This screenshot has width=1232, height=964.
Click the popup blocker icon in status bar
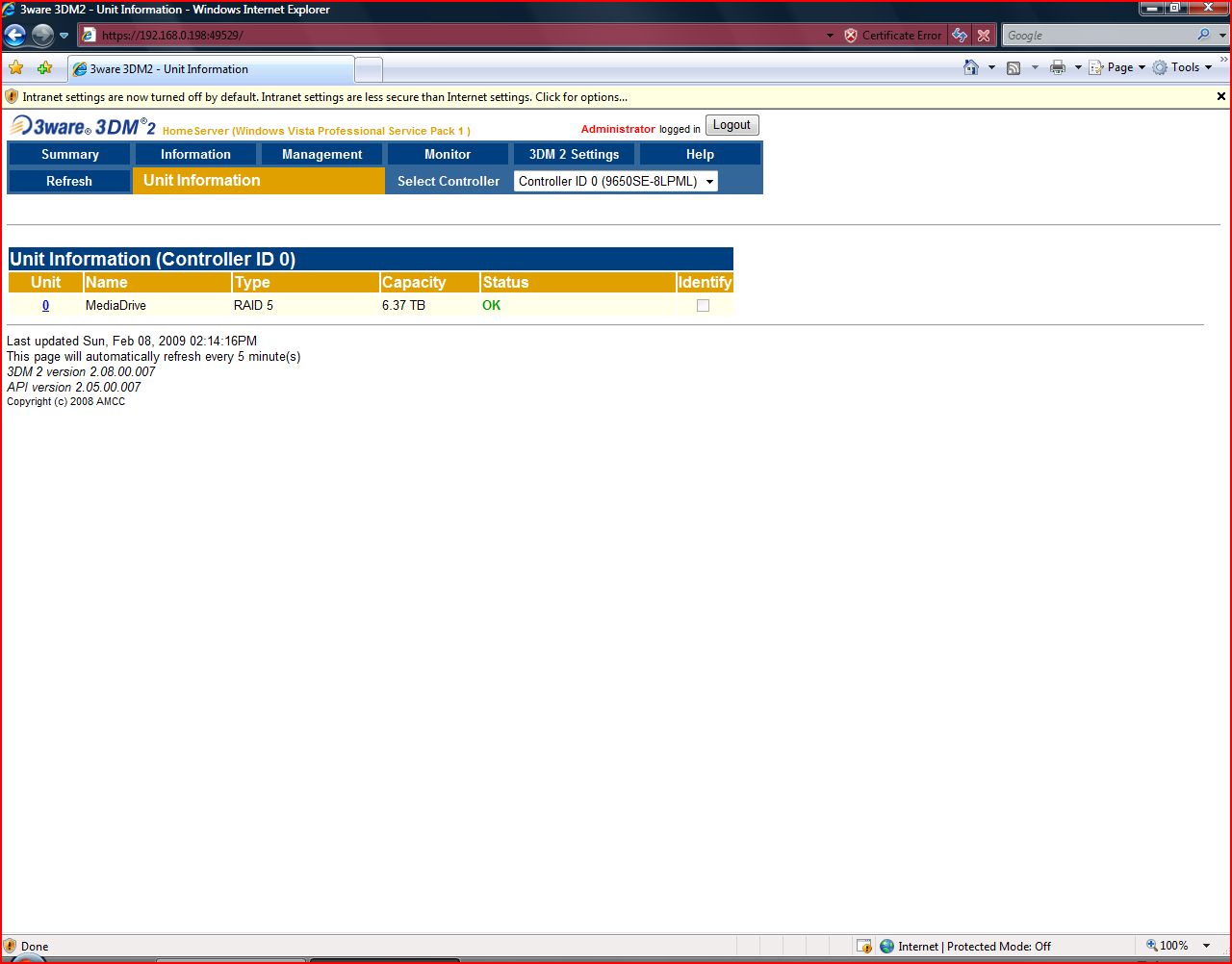864,946
